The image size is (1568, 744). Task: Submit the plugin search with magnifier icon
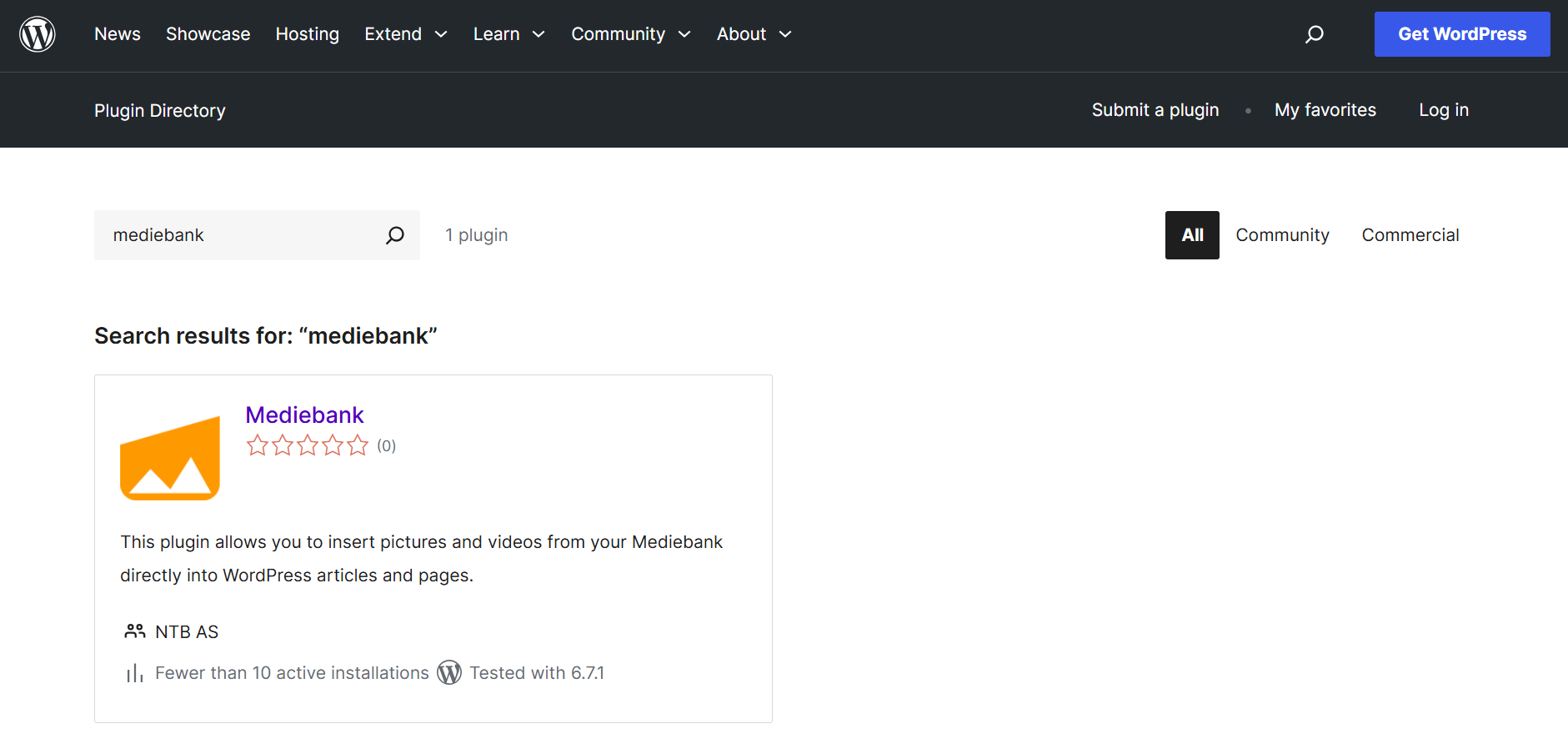coord(395,235)
